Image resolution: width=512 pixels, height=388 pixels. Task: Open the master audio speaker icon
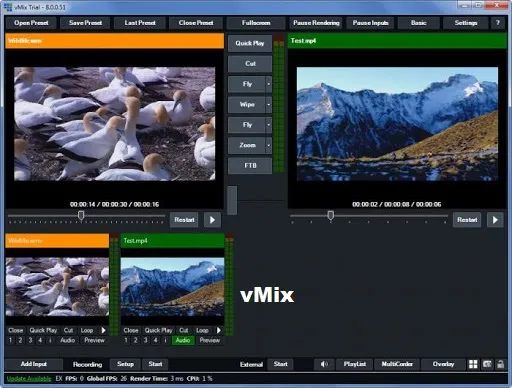coord(324,364)
